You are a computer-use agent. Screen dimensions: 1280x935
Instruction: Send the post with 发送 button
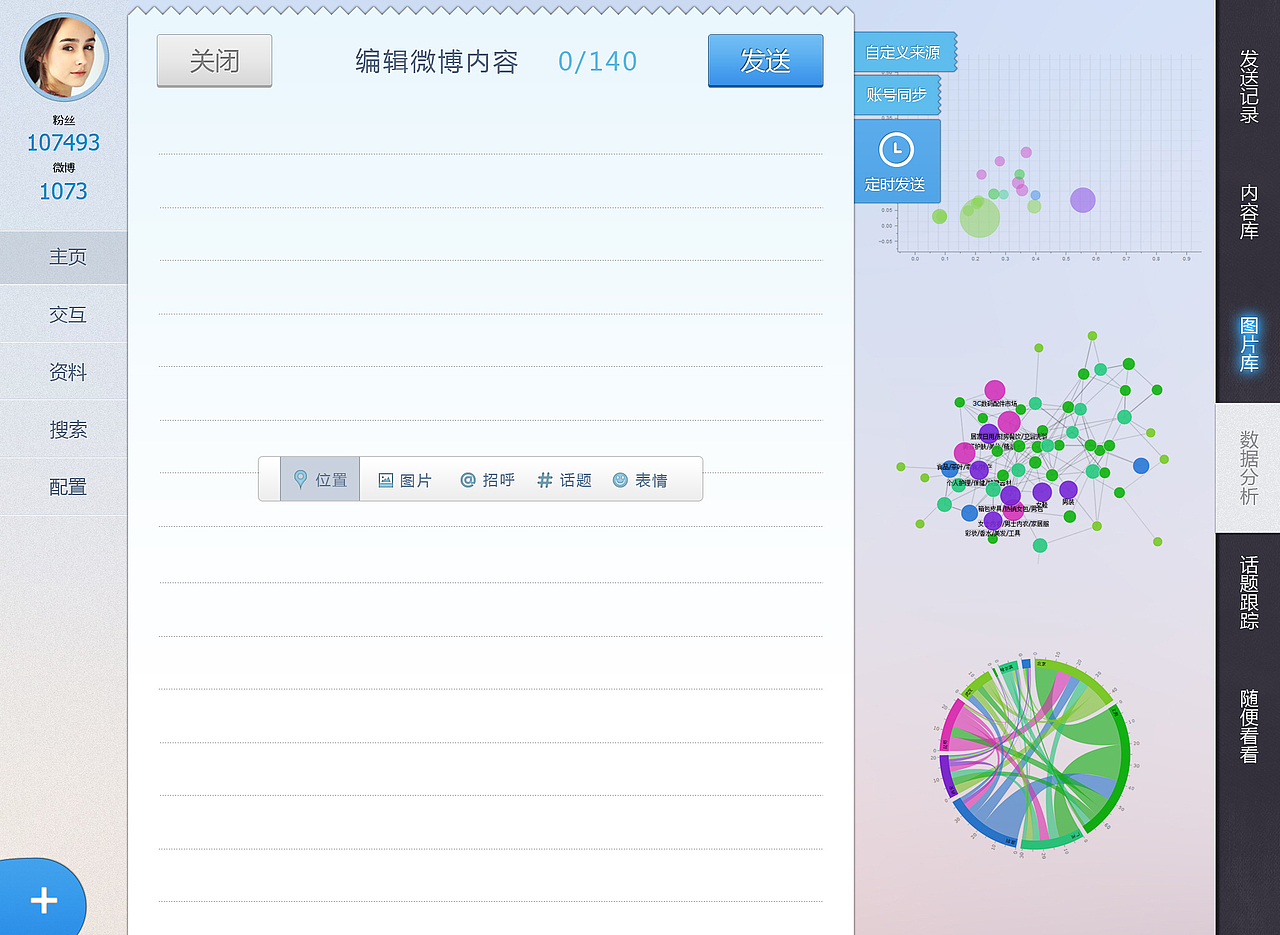click(766, 61)
